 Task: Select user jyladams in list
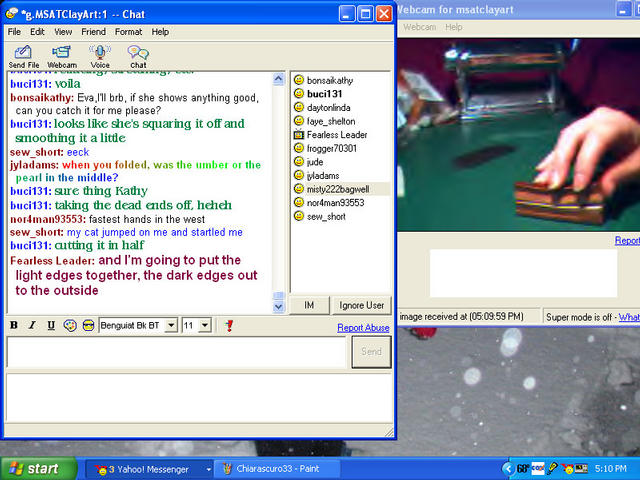click(x=323, y=176)
